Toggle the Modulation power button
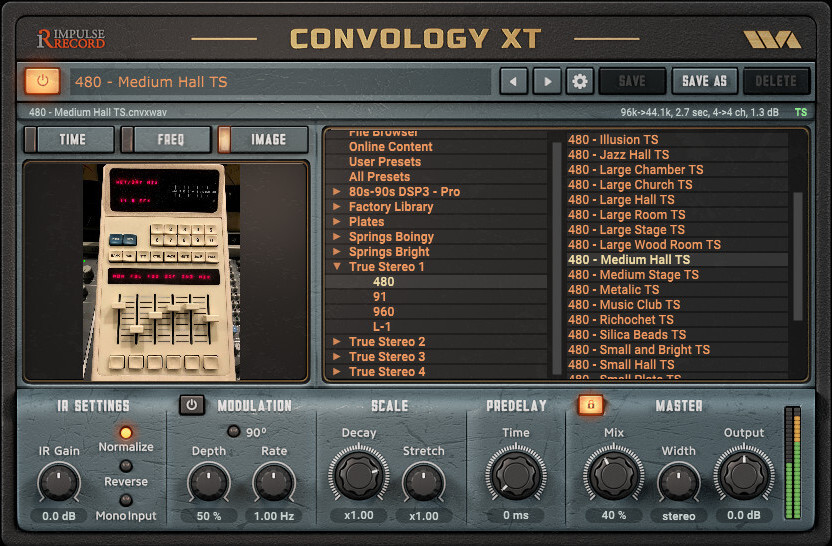The image size is (832, 546). (192, 405)
